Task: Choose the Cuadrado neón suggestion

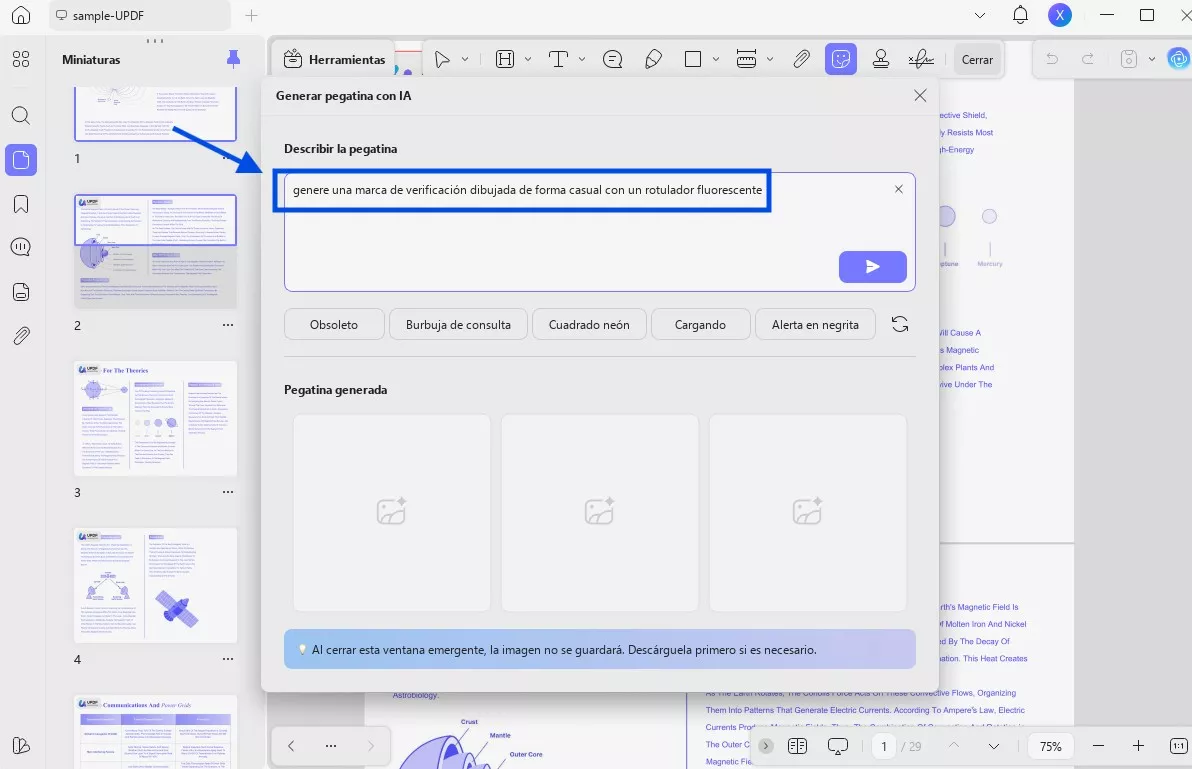Action: tap(589, 324)
